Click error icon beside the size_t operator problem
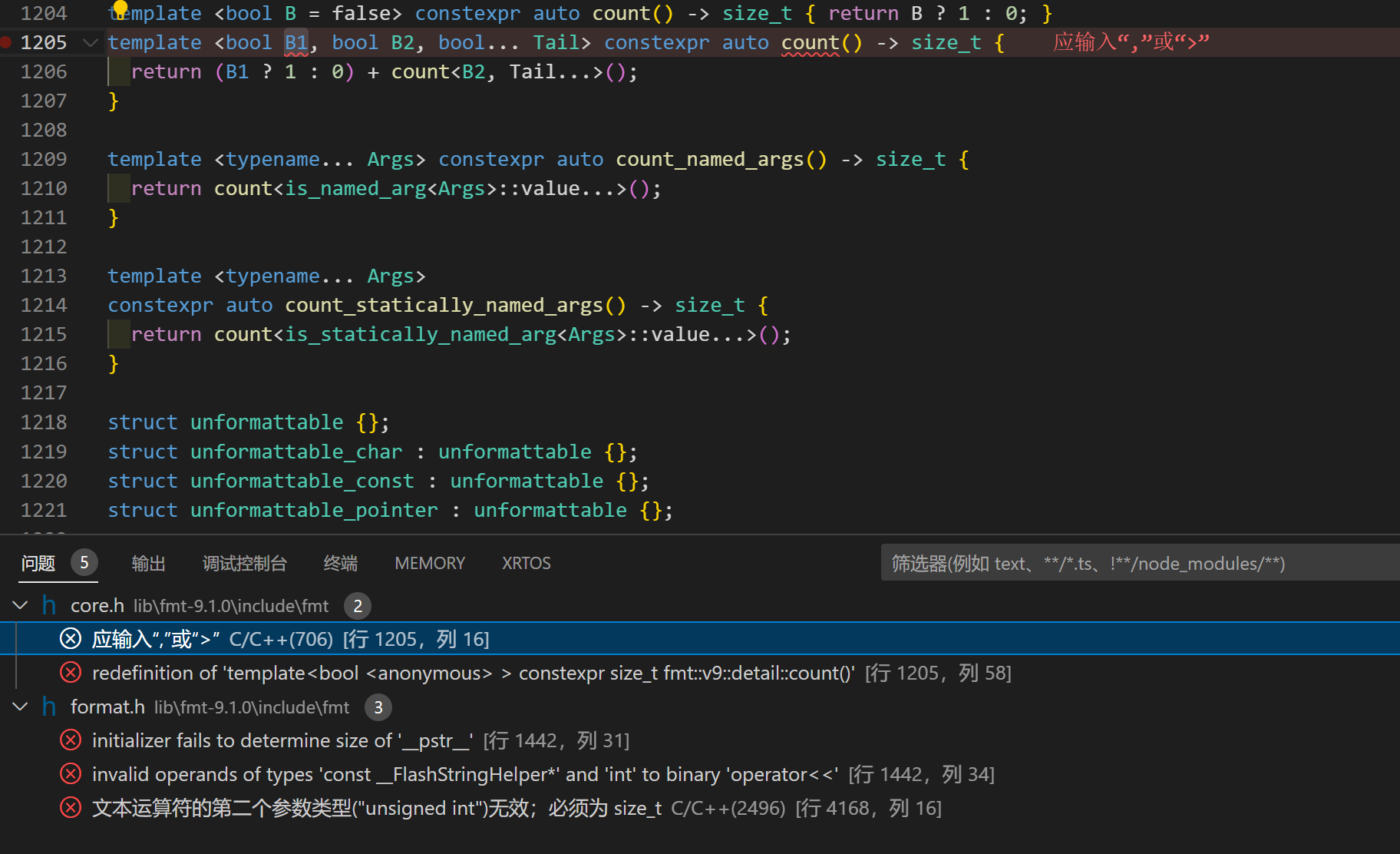This screenshot has width=1400, height=854. (x=71, y=808)
